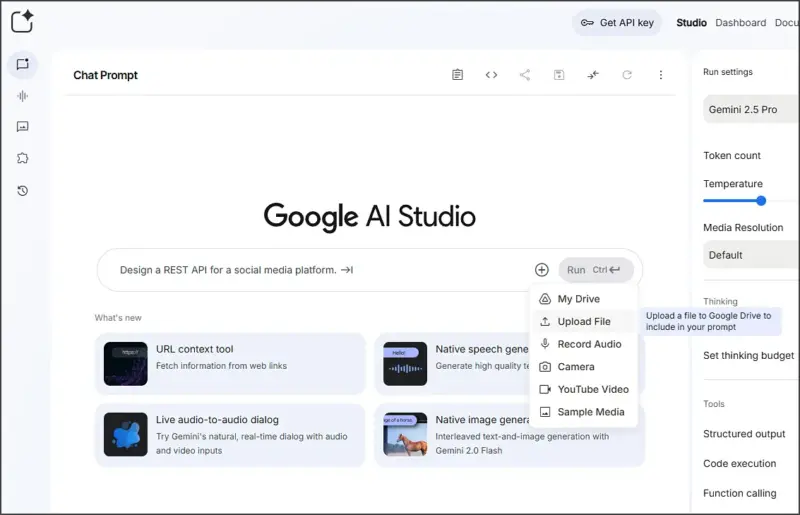Click the Google Drive icon in menu
Screen dimensions: 800x515
(545, 299)
